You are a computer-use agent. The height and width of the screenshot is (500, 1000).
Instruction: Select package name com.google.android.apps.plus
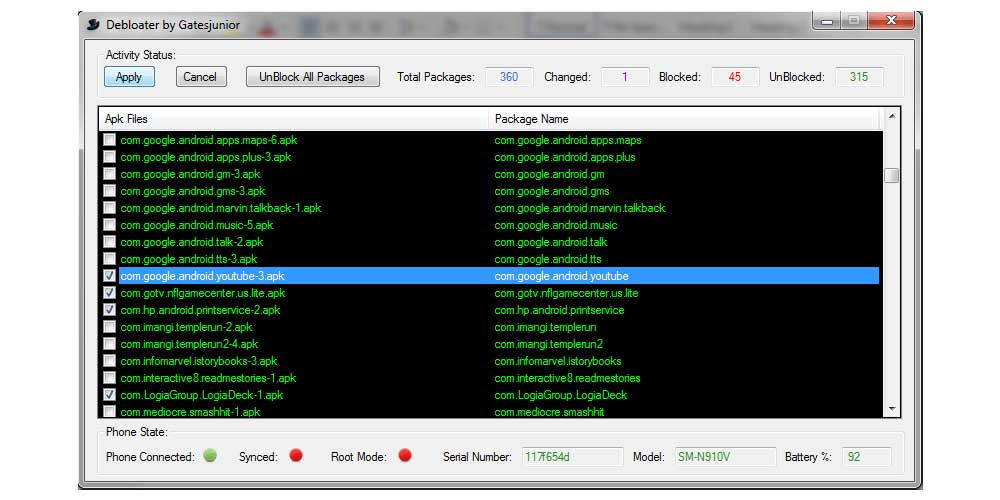pyautogui.click(x=564, y=157)
